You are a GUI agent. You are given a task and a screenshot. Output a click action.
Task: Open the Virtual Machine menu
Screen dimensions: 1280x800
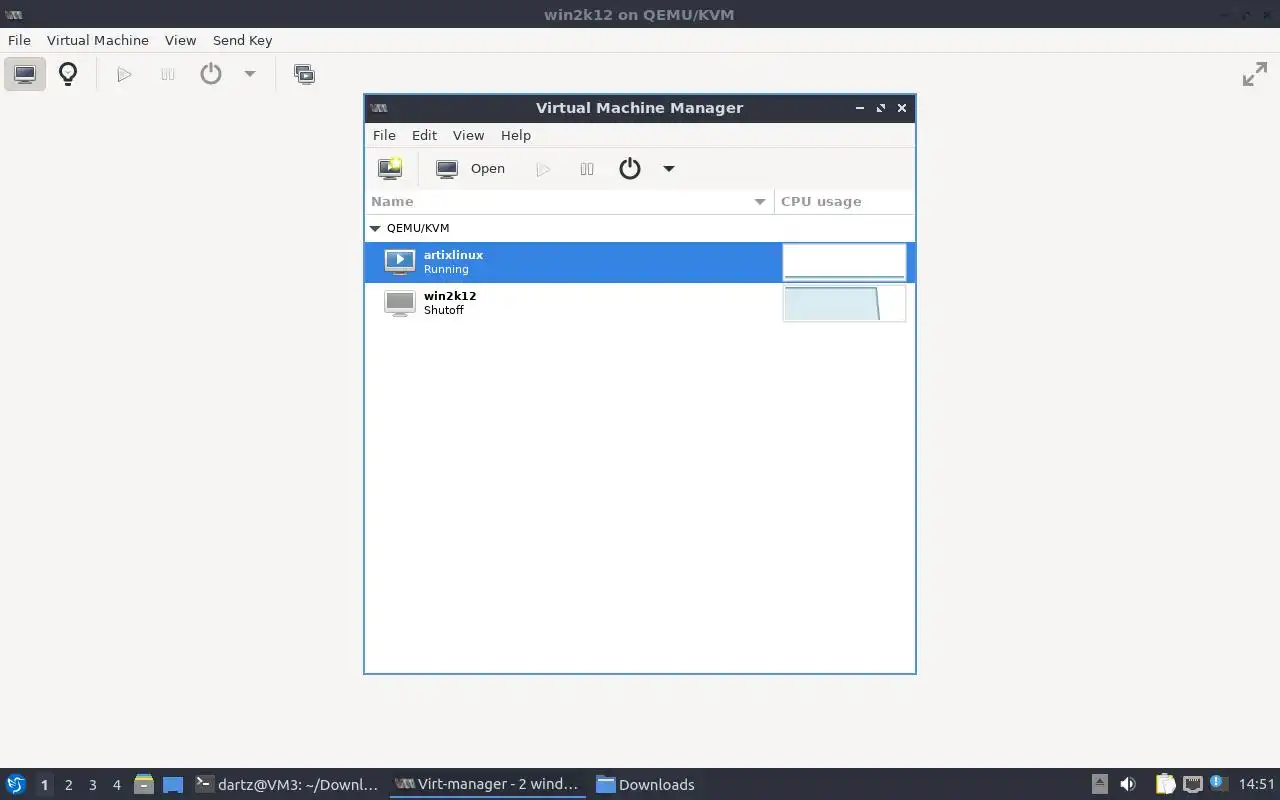coord(98,40)
